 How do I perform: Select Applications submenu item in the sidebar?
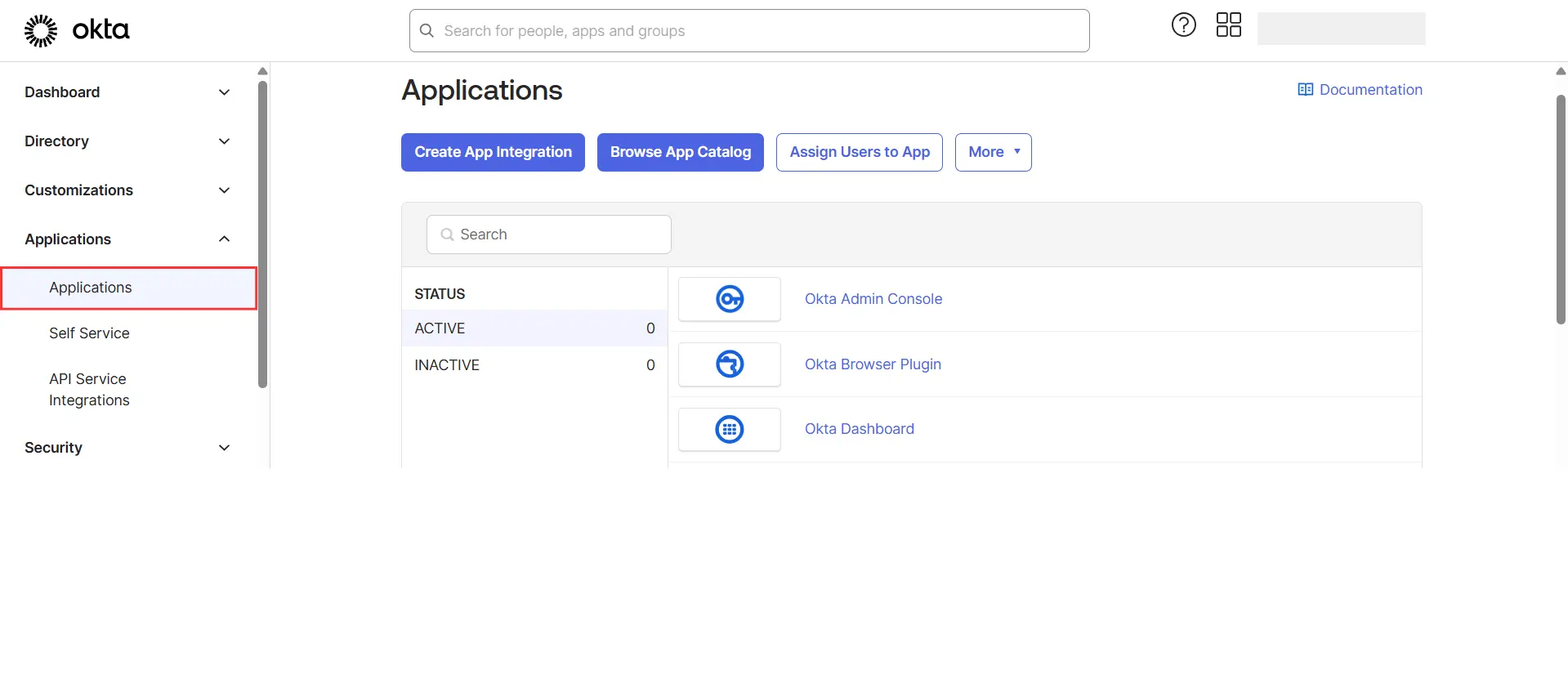[x=129, y=288]
